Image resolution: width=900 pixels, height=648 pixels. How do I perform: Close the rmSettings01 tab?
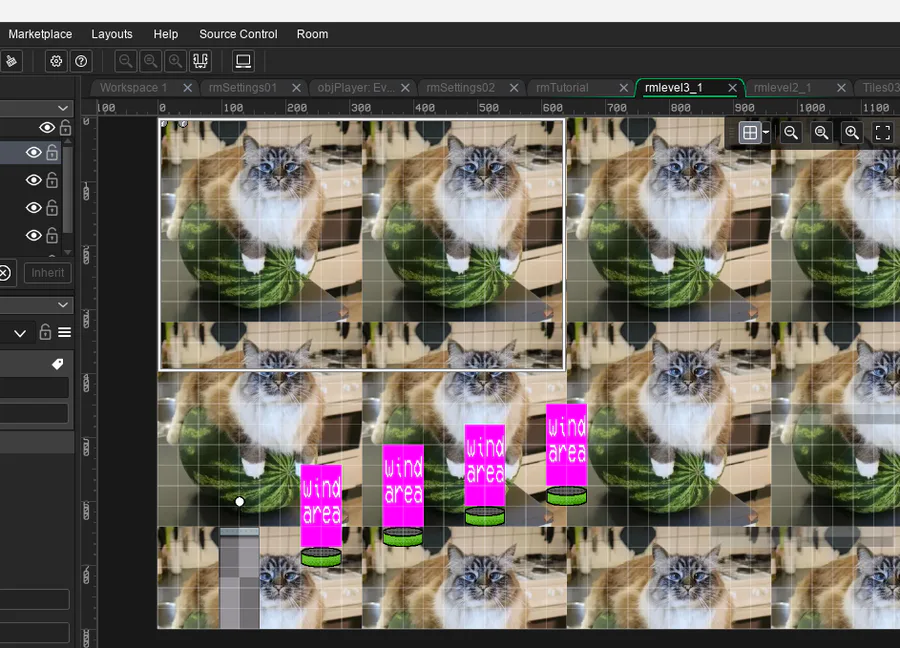[x=296, y=88]
